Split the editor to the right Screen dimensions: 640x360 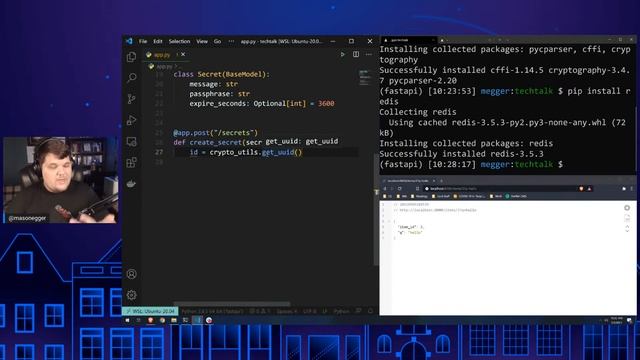pos(356,54)
